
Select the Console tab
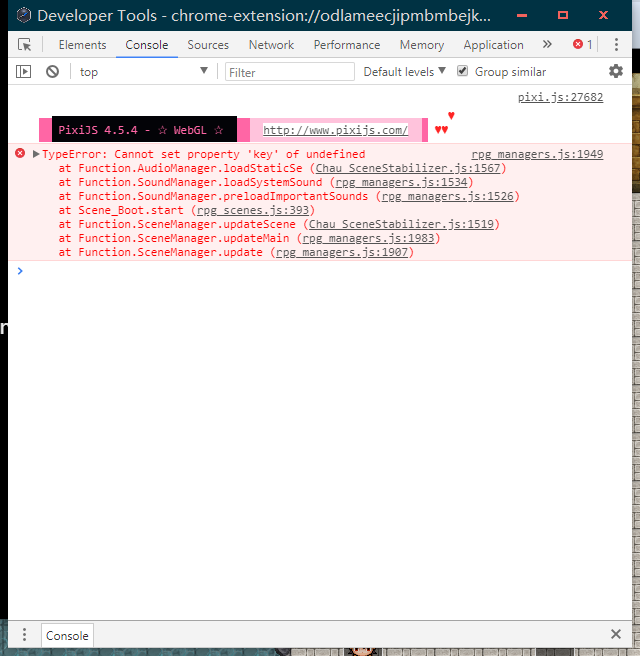click(x=147, y=45)
